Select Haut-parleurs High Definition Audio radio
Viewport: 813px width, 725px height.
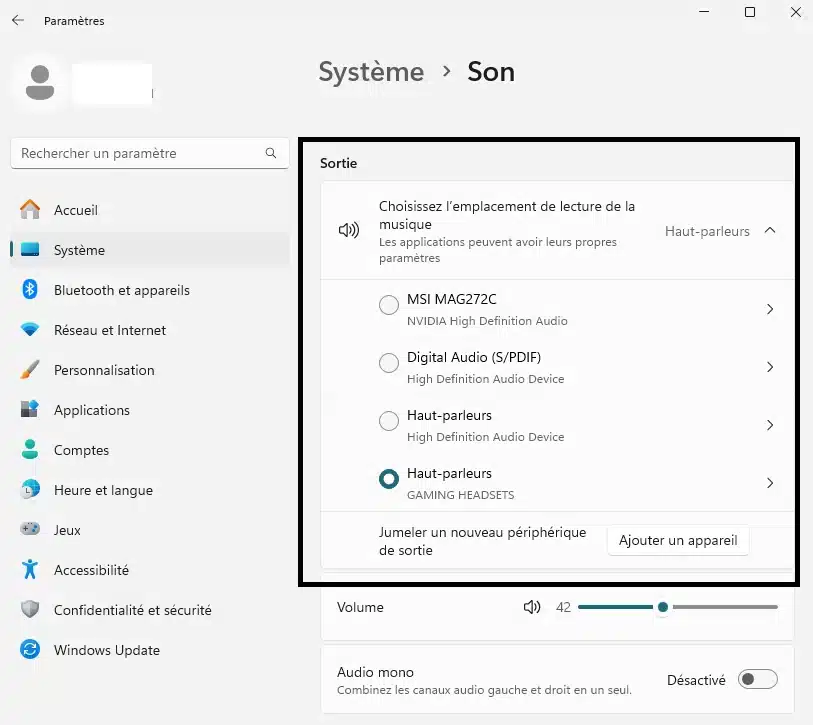[x=389, y=421]
